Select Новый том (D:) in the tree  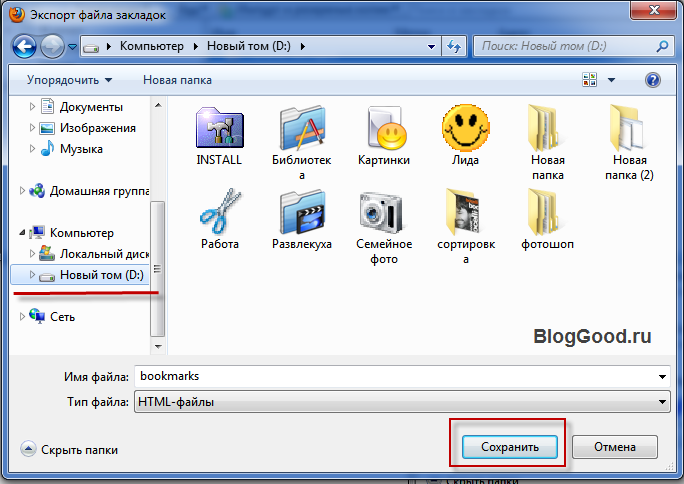pos(101,275)
